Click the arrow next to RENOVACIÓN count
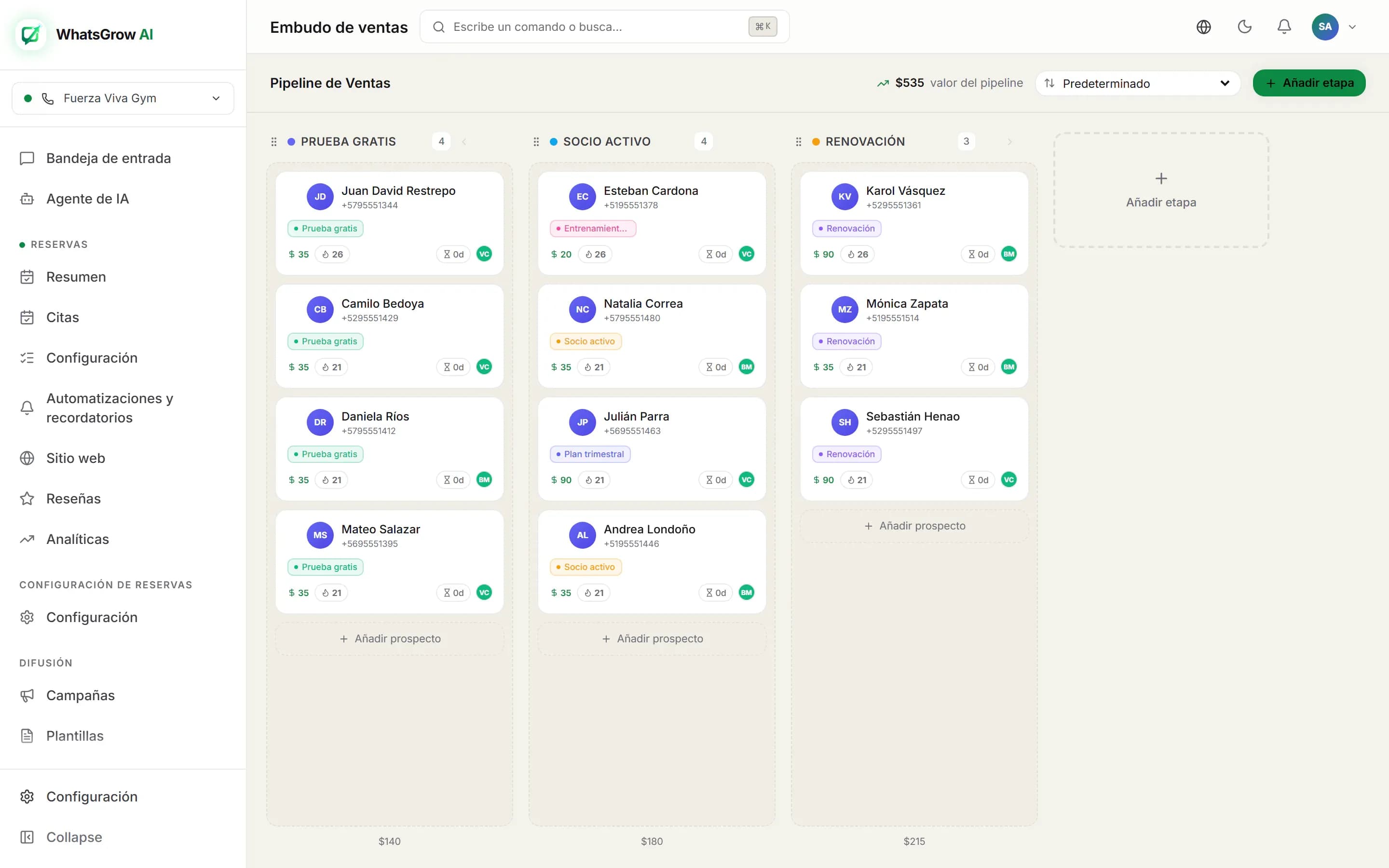Viewport: 1389px width, 868px height. point(1009,142)
